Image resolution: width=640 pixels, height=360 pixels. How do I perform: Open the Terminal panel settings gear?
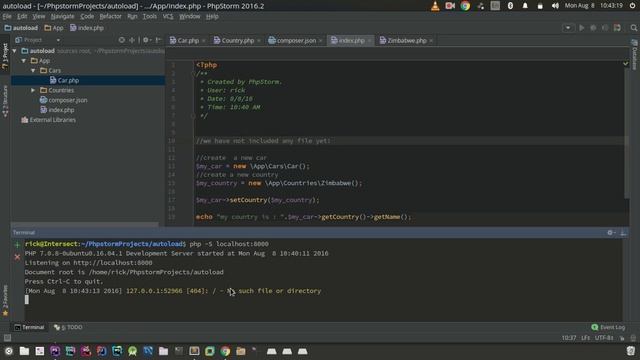click(611, 233)
